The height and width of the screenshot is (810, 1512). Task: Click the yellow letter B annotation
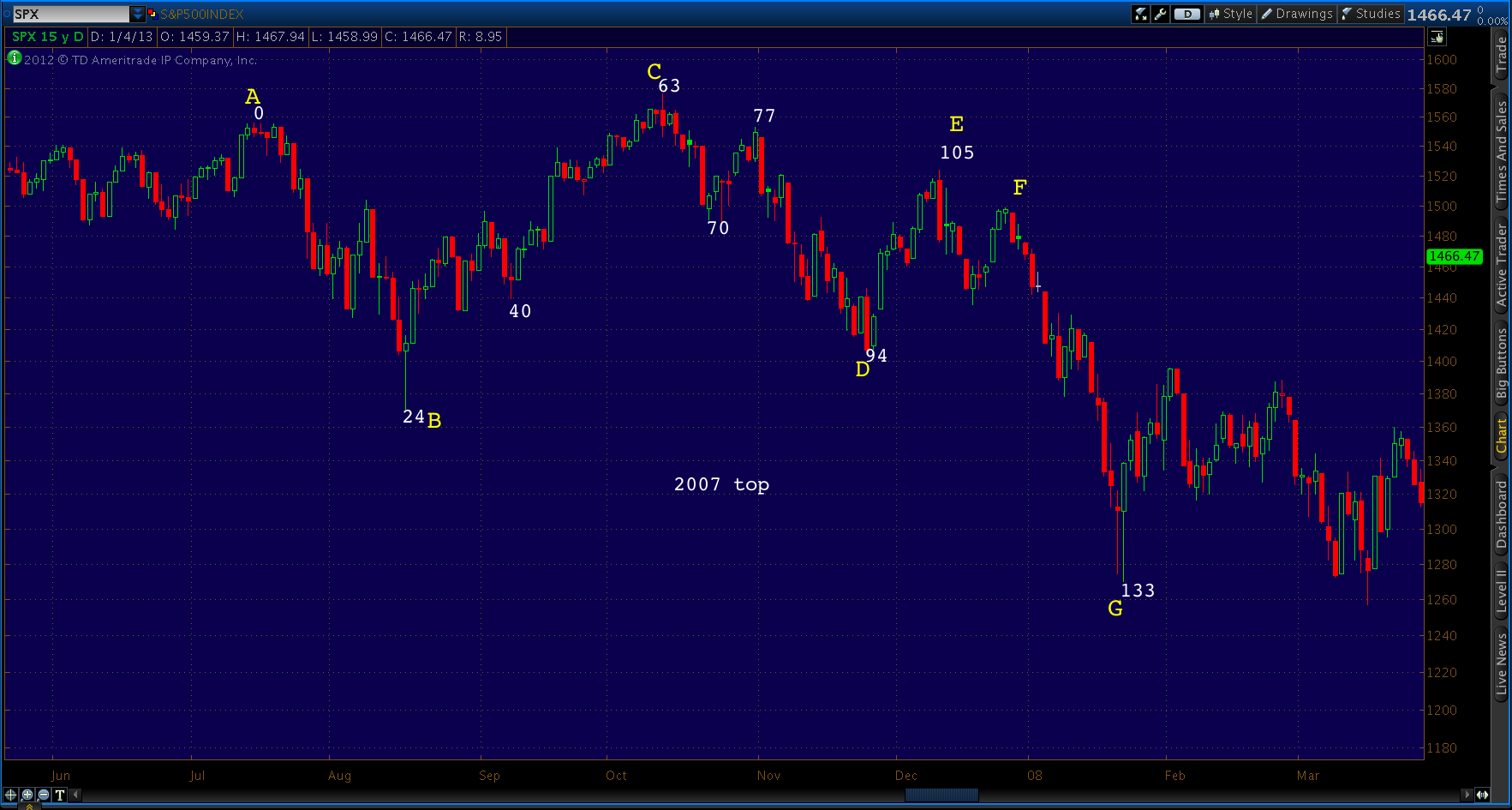point(434,420)
